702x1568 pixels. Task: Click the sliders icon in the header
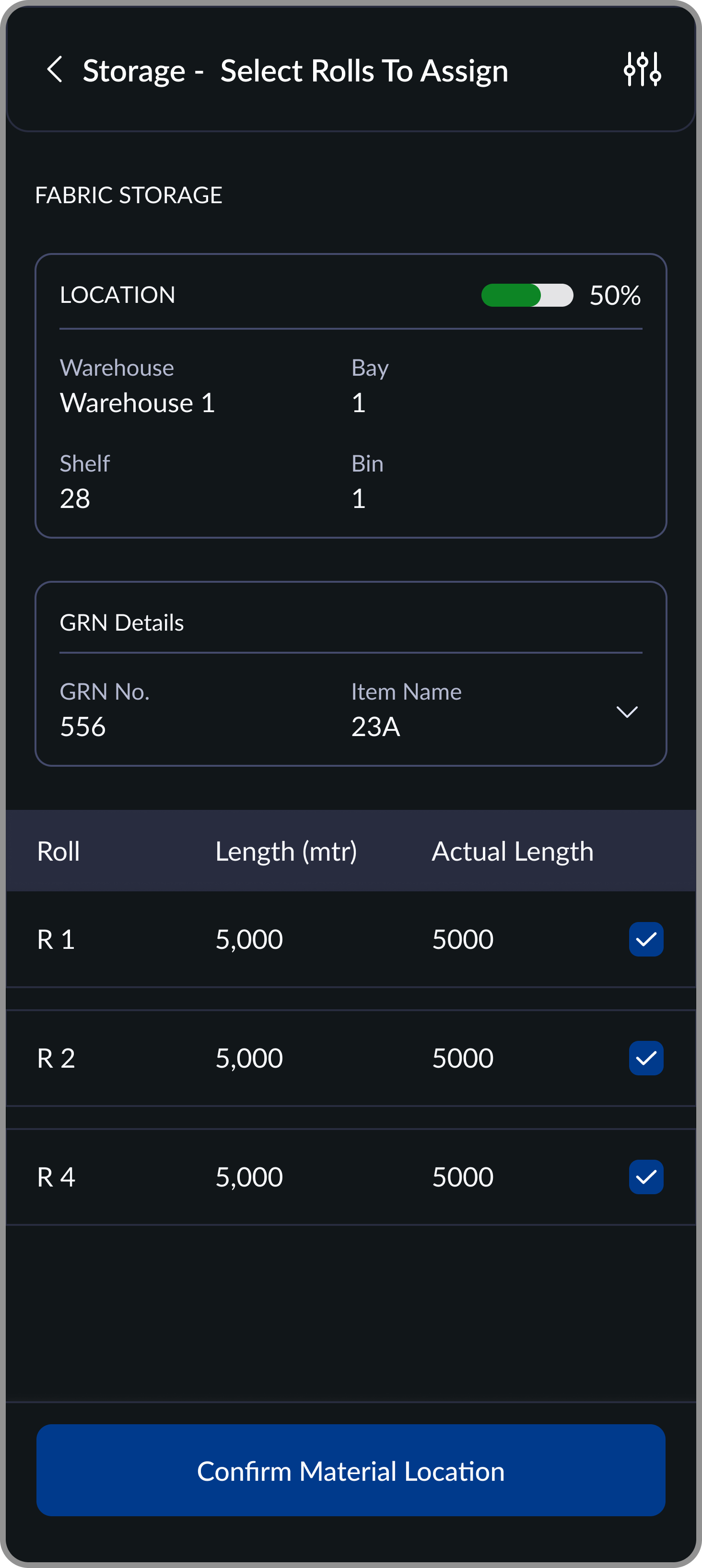coord(642,69)
